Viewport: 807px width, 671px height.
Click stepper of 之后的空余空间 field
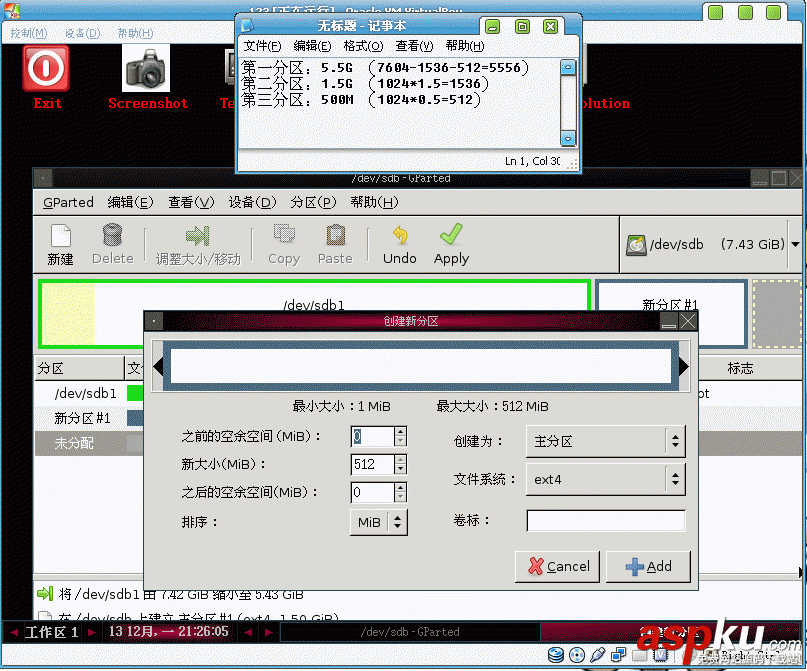pyautogui.click(x=400, y=492)
